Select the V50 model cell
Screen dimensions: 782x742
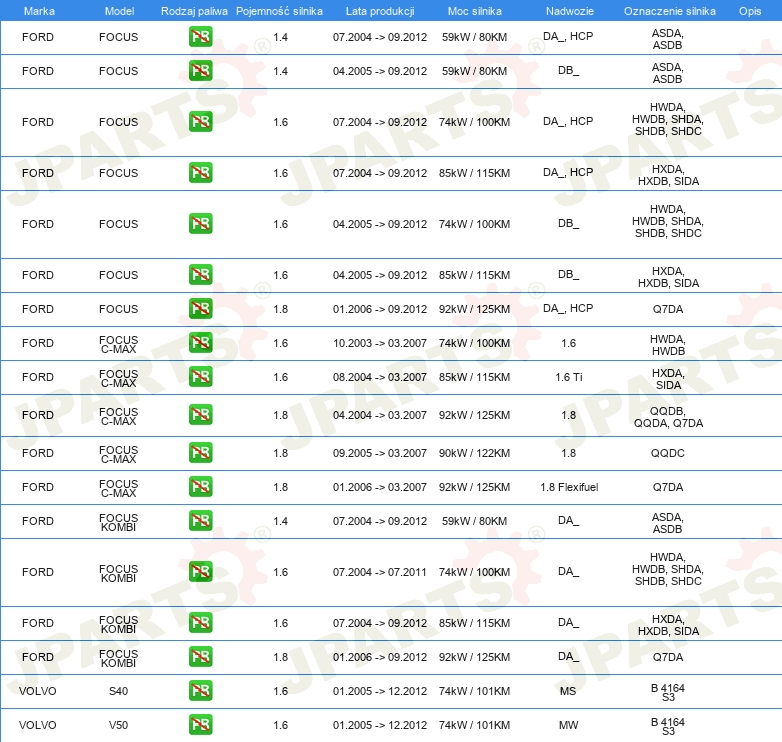[118, 725]
